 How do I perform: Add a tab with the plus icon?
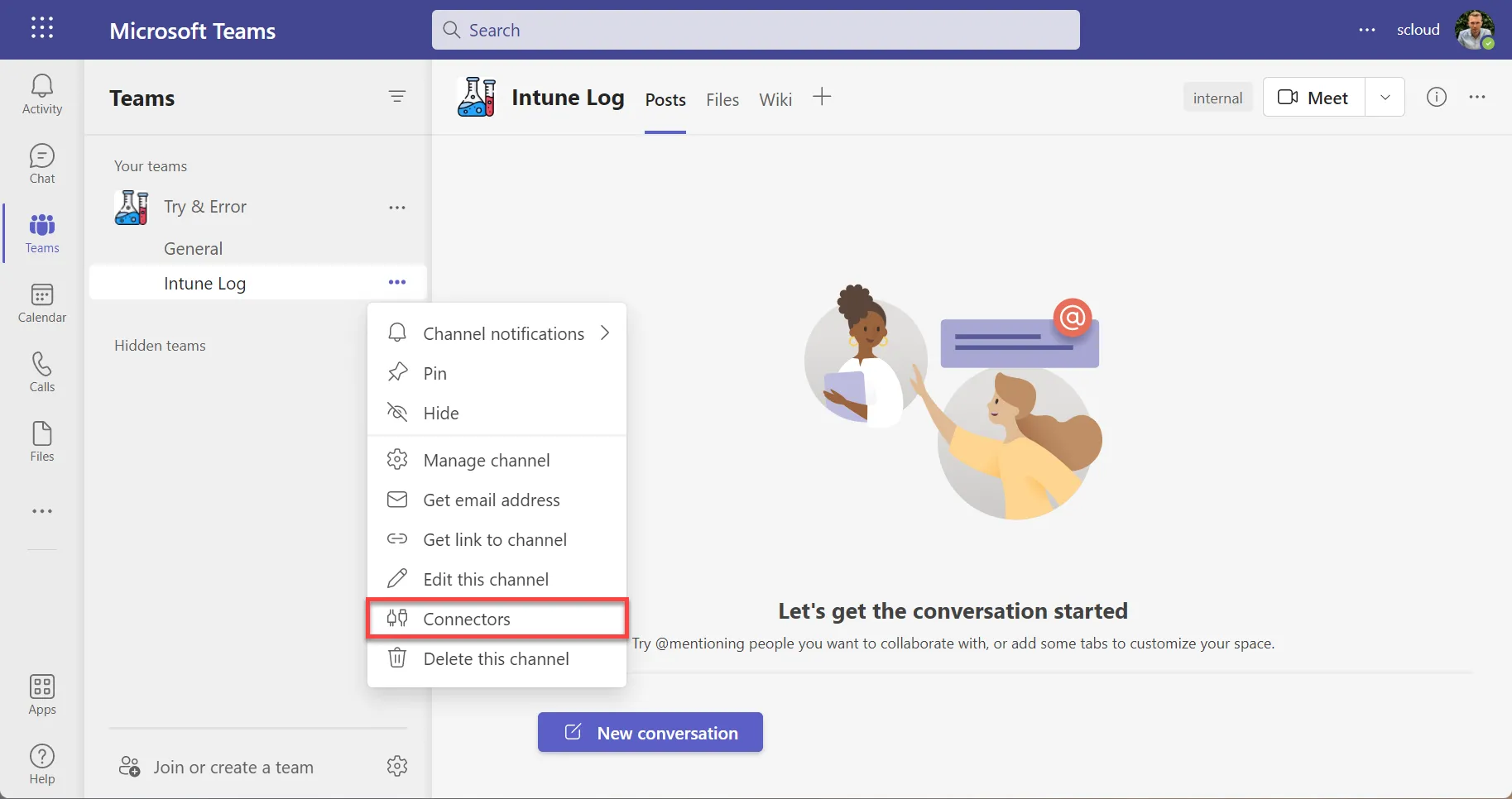pos(822,97)
